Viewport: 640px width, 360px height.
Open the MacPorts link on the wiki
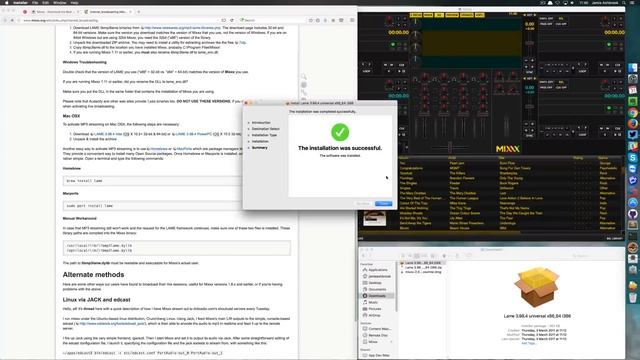tap(184, 149)
